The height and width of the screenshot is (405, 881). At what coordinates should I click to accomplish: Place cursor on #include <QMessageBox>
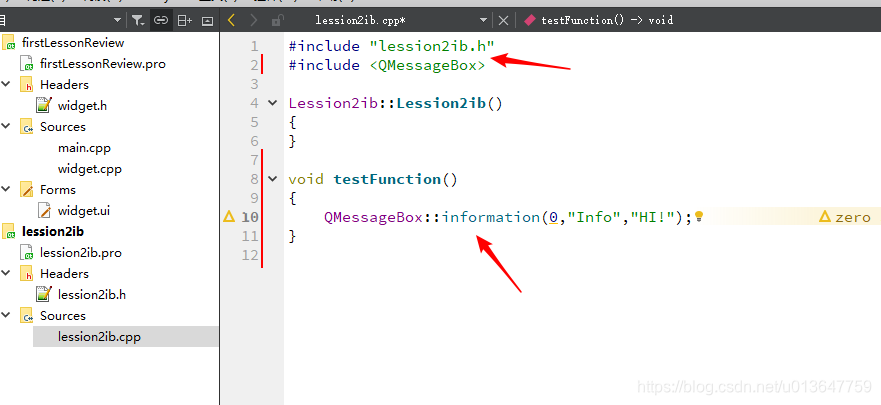[387, 65]
